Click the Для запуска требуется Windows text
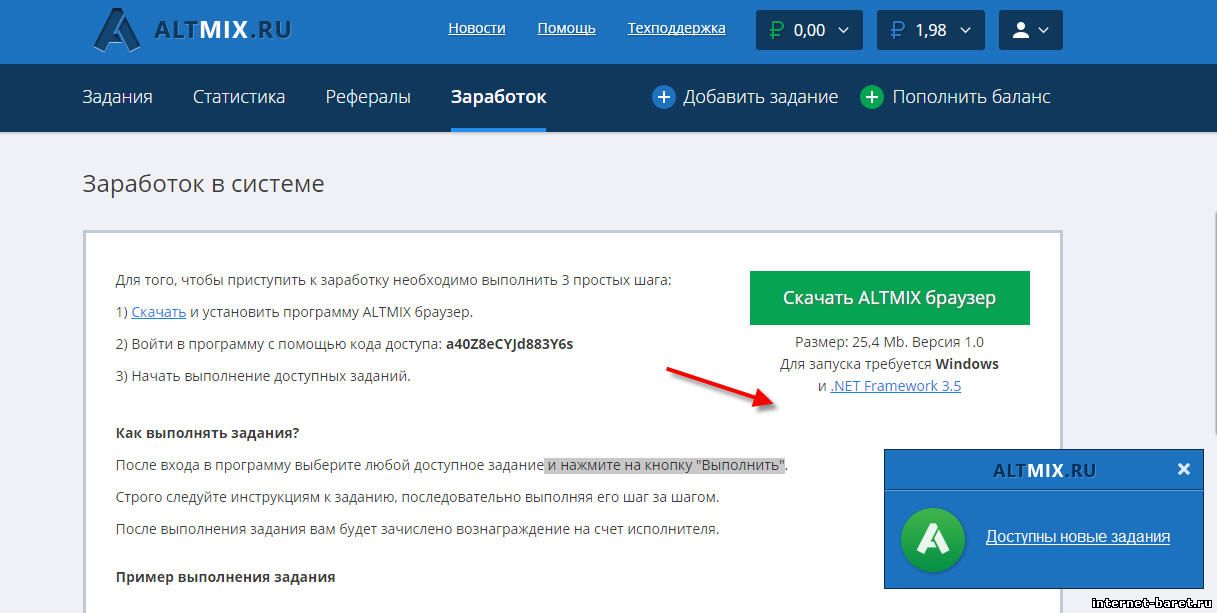 click(x=889, y=364)
